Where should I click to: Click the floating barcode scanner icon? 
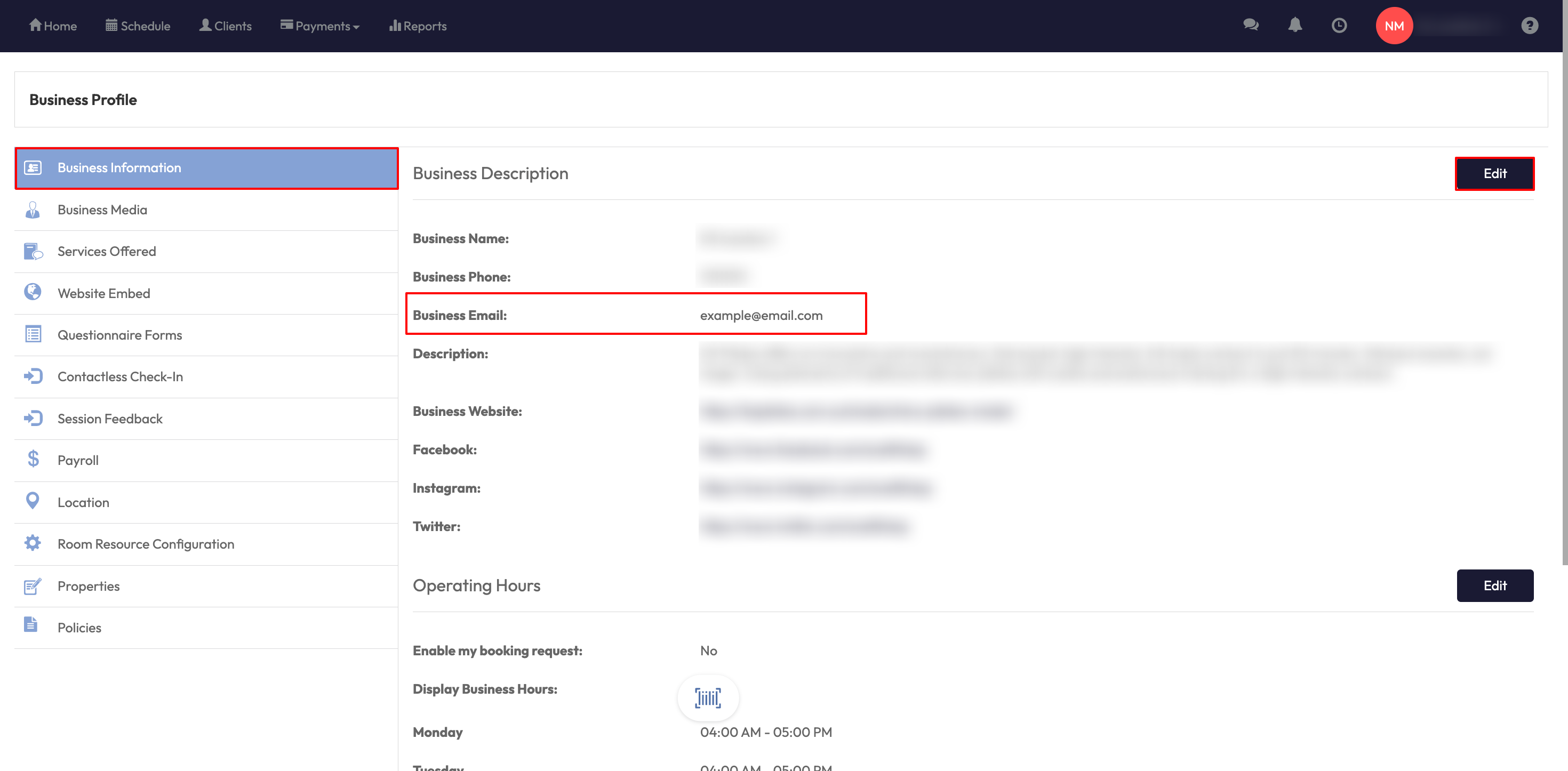tap(708, 697)
